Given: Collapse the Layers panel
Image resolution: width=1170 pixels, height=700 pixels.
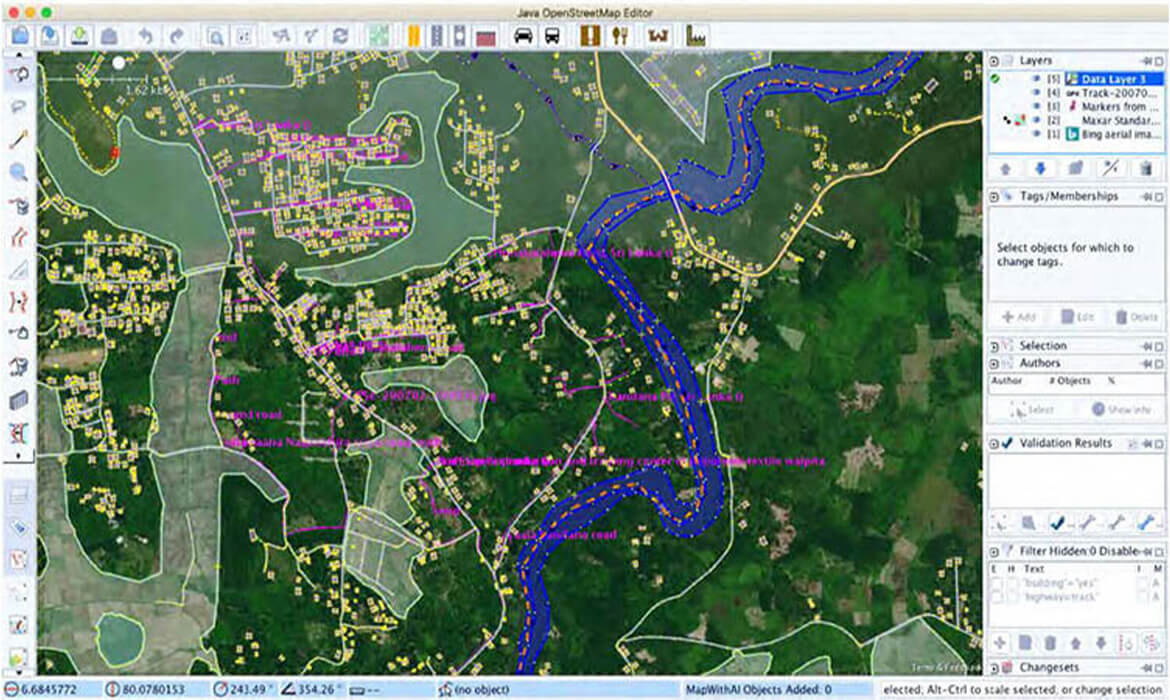Looking at the screenshot, I should tap(995, 61).
